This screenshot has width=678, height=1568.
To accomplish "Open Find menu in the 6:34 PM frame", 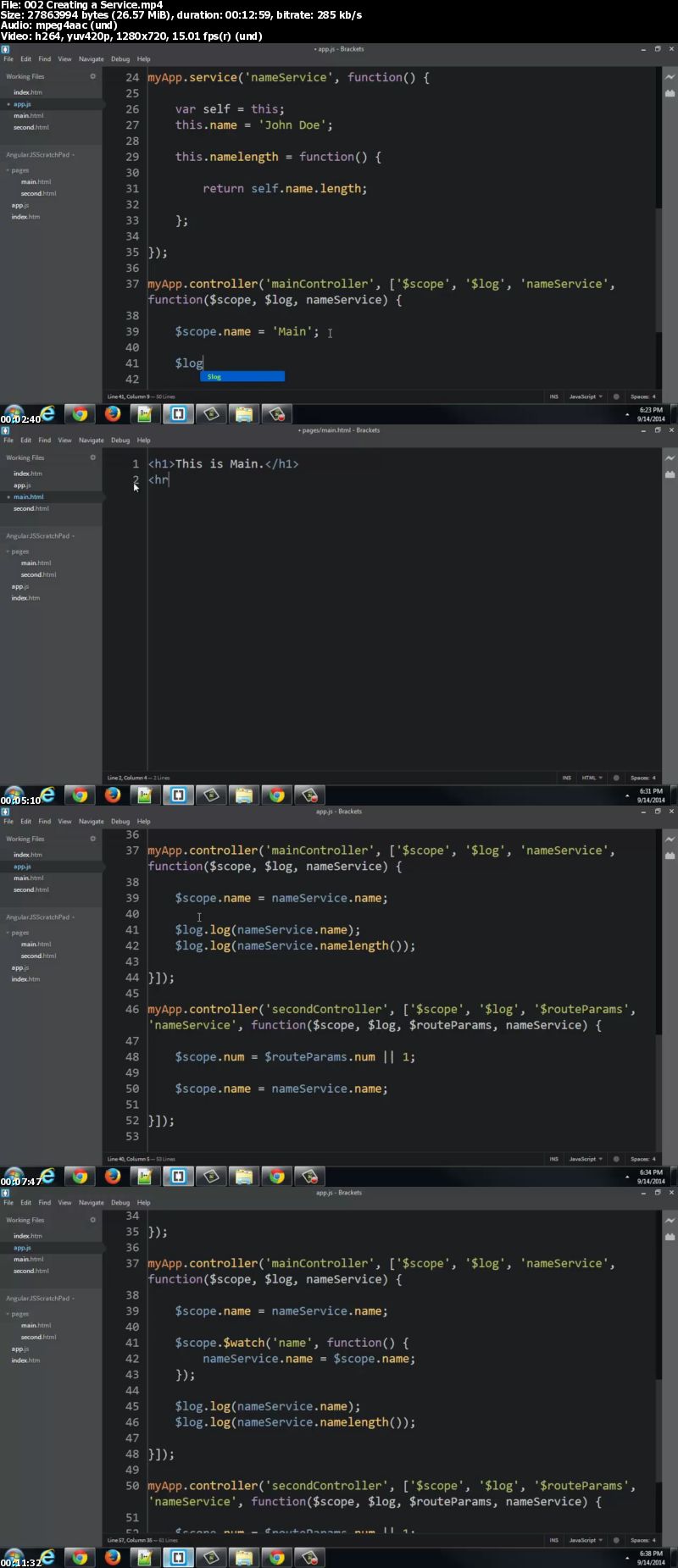I will 45,822.
